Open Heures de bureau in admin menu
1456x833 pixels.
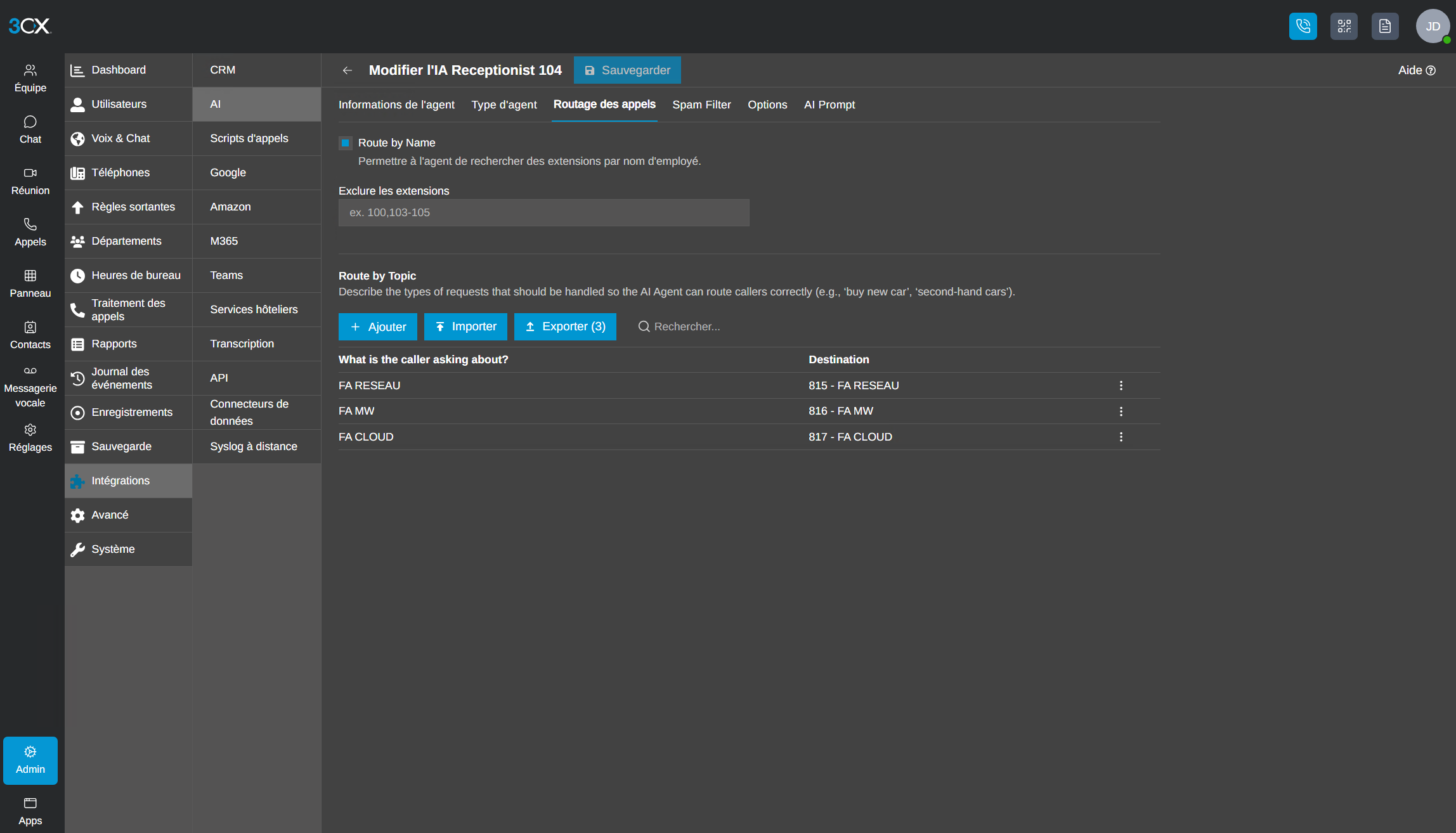pyautogui.click(x=129, y=276)
